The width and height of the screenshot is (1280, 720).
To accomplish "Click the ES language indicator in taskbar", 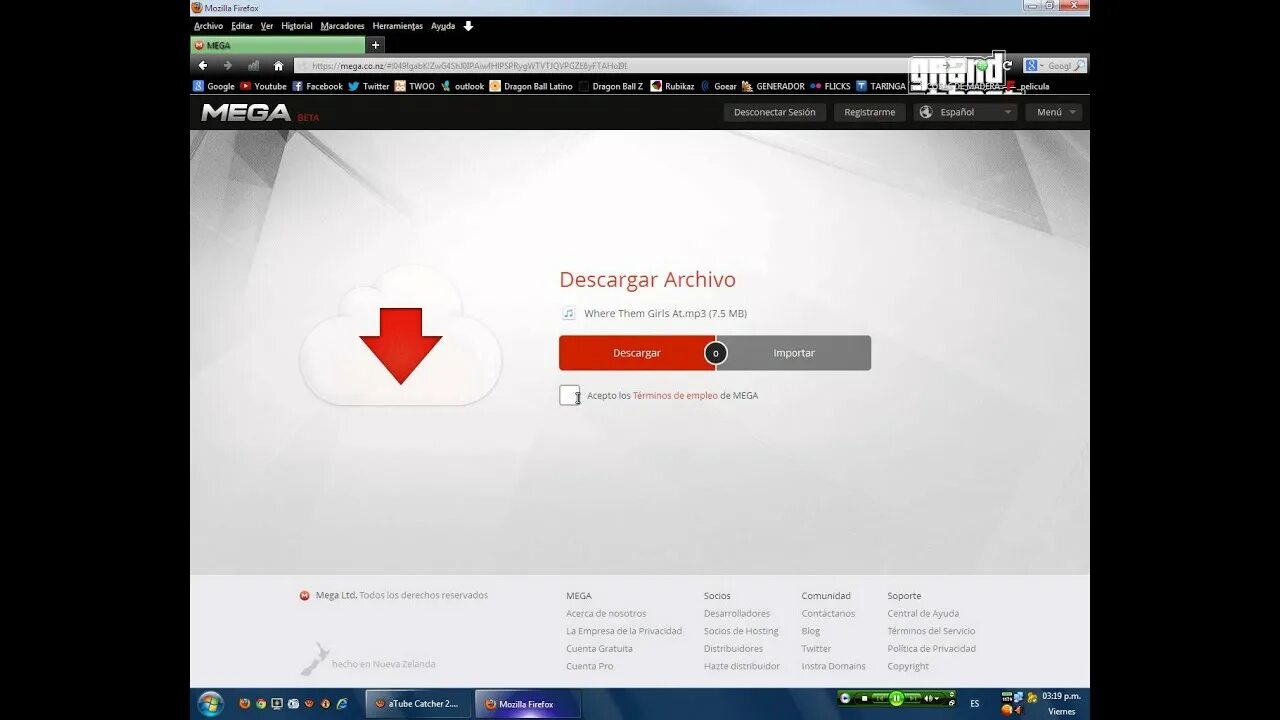I will (x=975, y=704).
